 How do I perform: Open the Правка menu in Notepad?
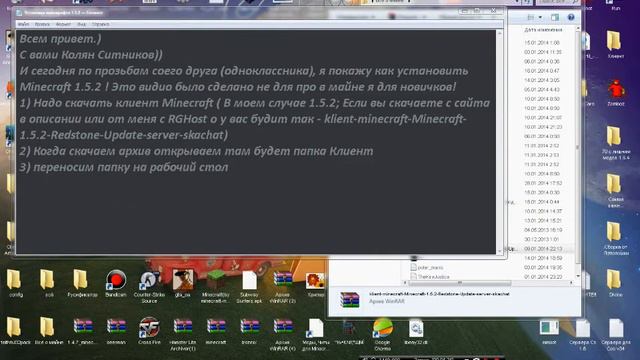(42, 24)
